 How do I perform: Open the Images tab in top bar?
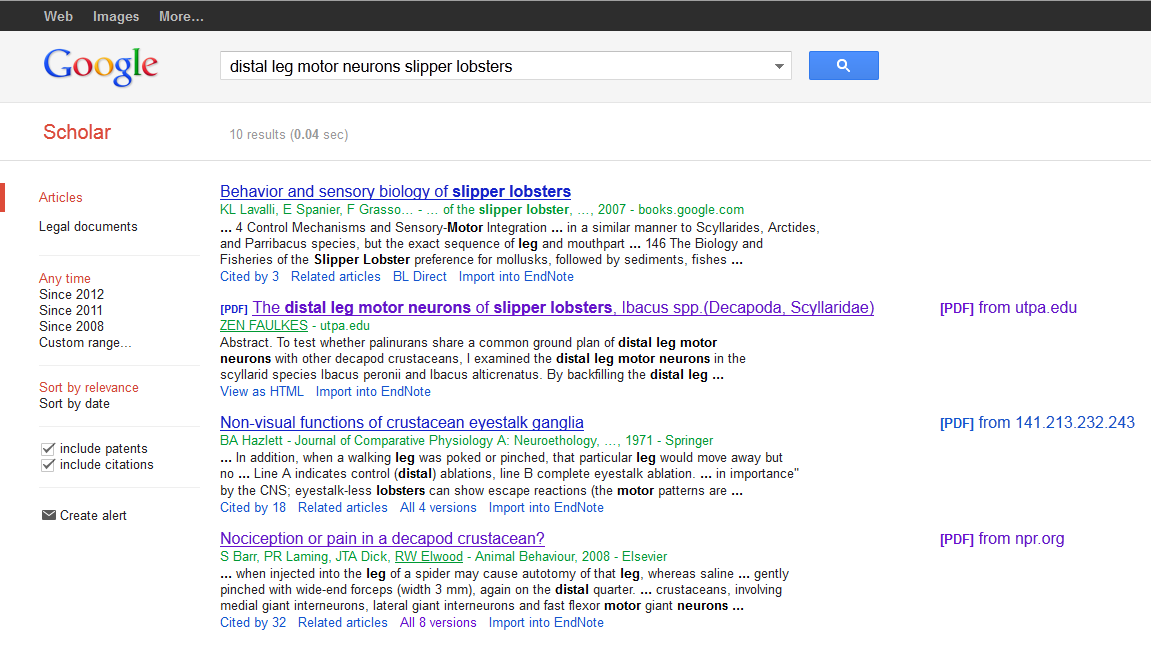click(x=116, y=16)
